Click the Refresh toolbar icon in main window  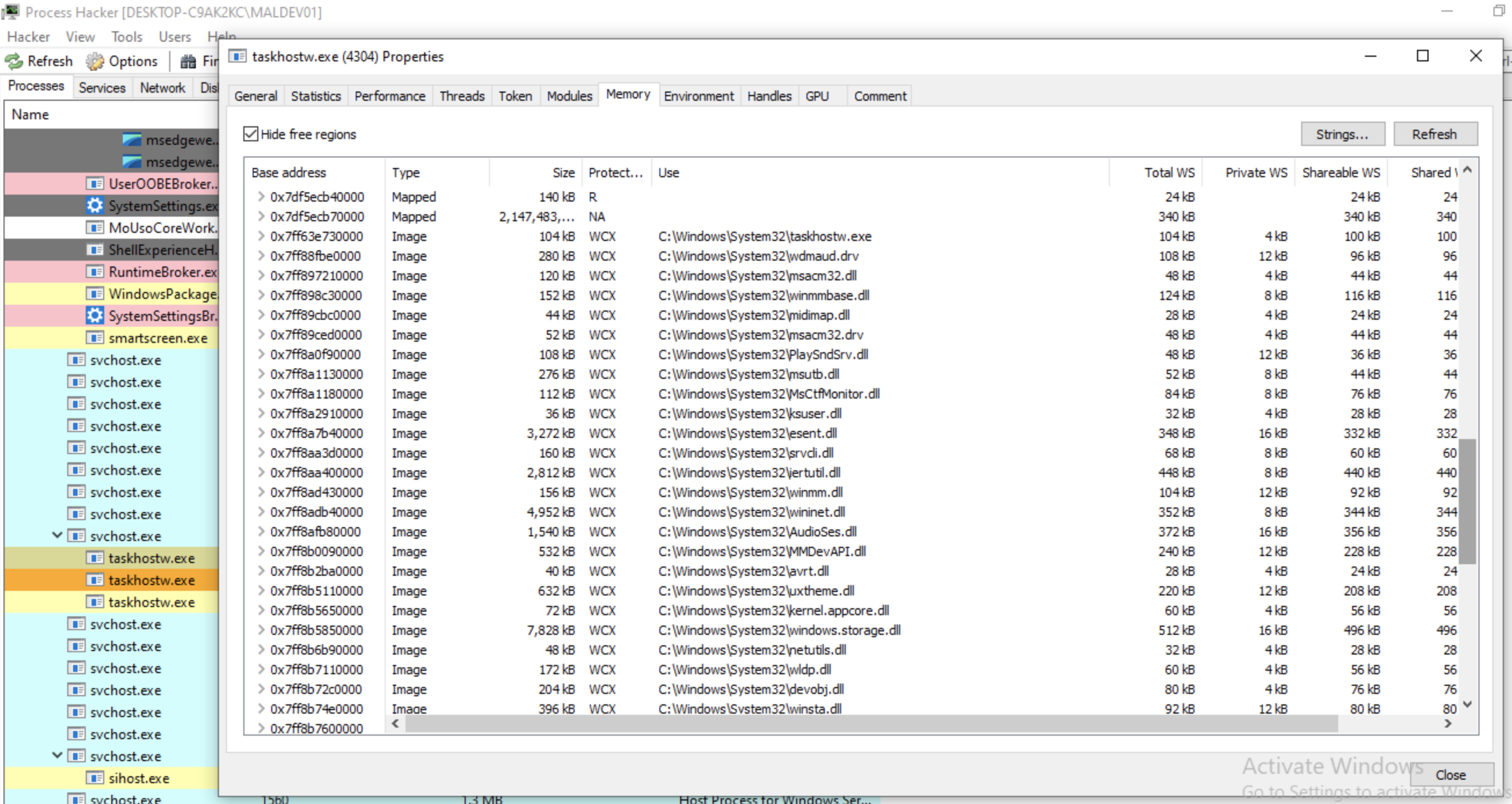pyautogui.click(x=14, y=61)
